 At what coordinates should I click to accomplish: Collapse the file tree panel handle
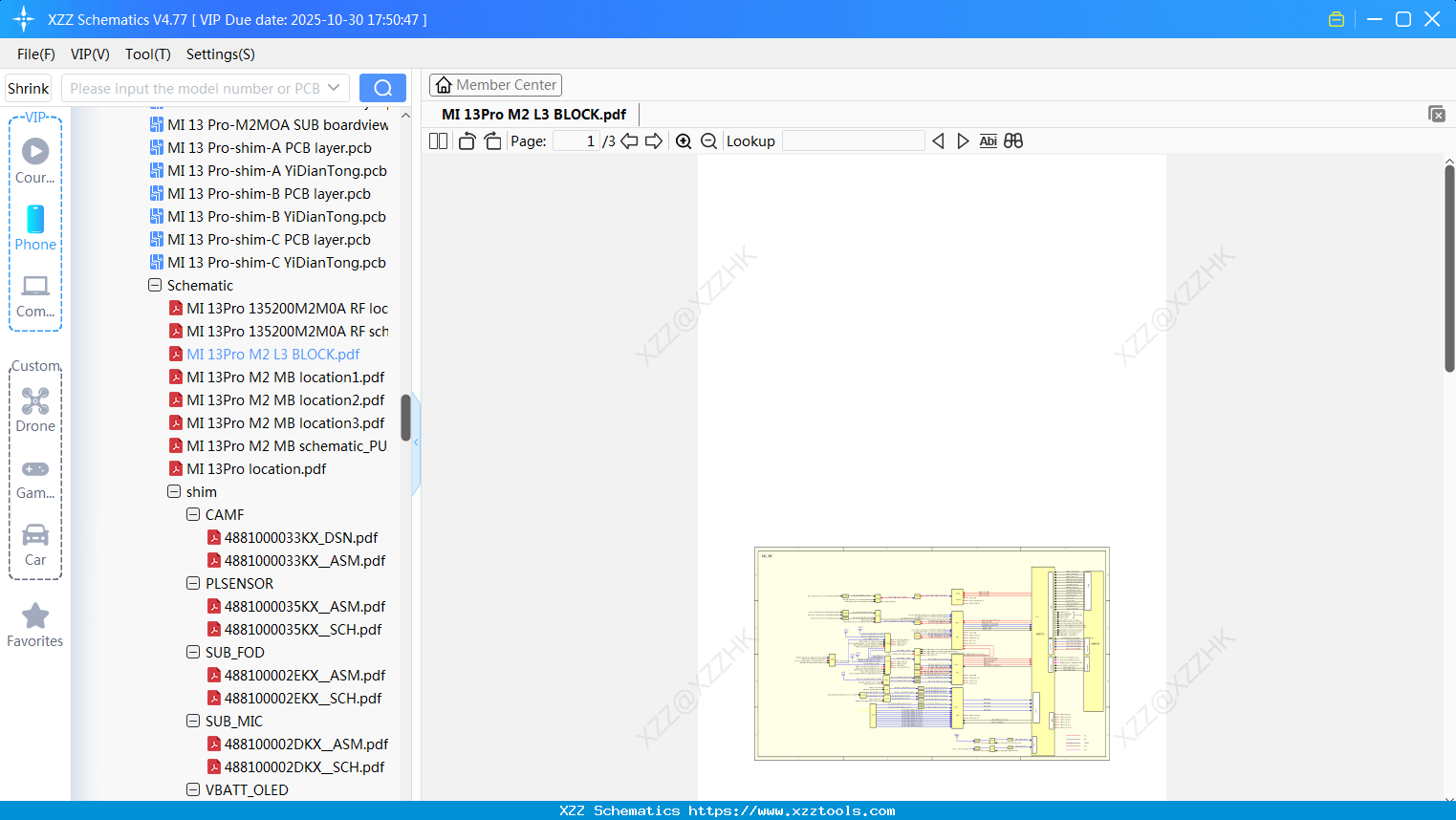416,442
